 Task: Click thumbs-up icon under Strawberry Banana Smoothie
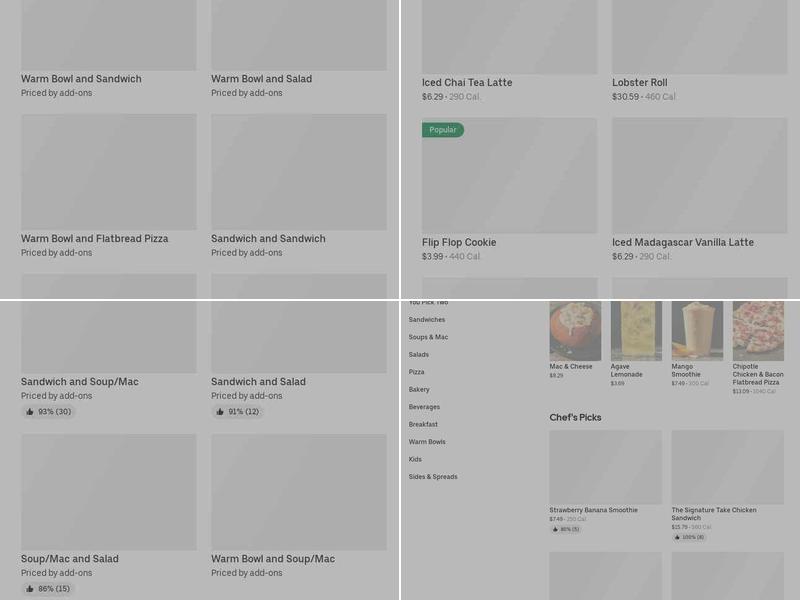[x=555, y=529]
